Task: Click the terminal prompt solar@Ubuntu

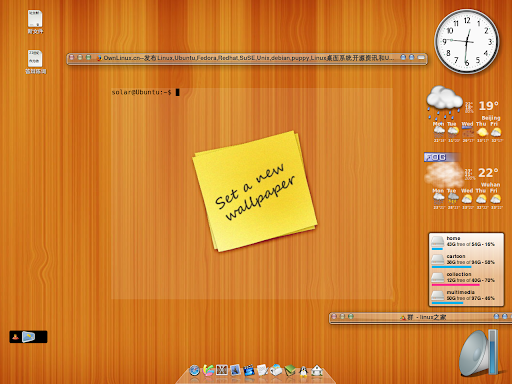Action: click(141, 92)
